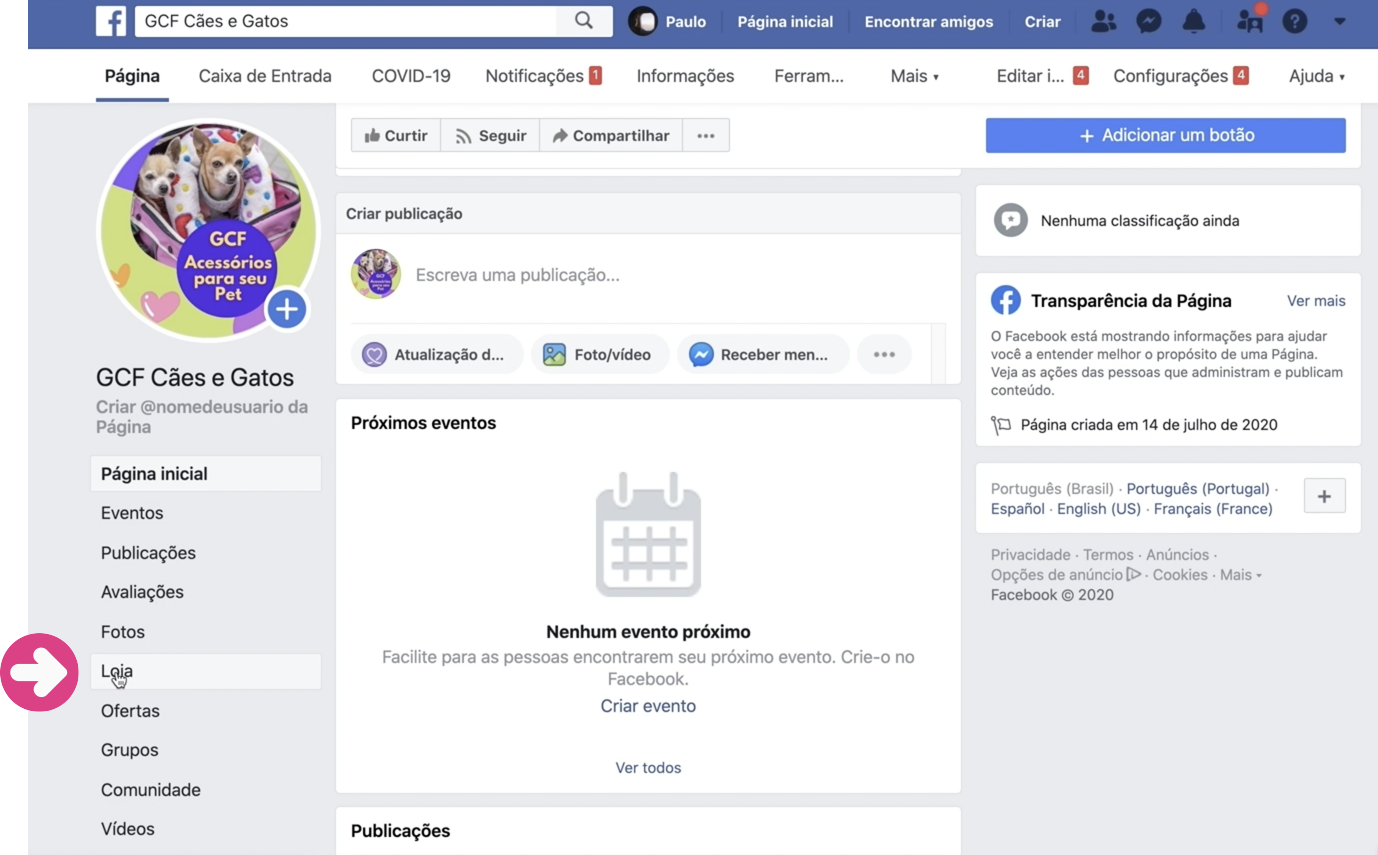
Task: Click the Compartilhar share button
Action: [x=611, y=135]
